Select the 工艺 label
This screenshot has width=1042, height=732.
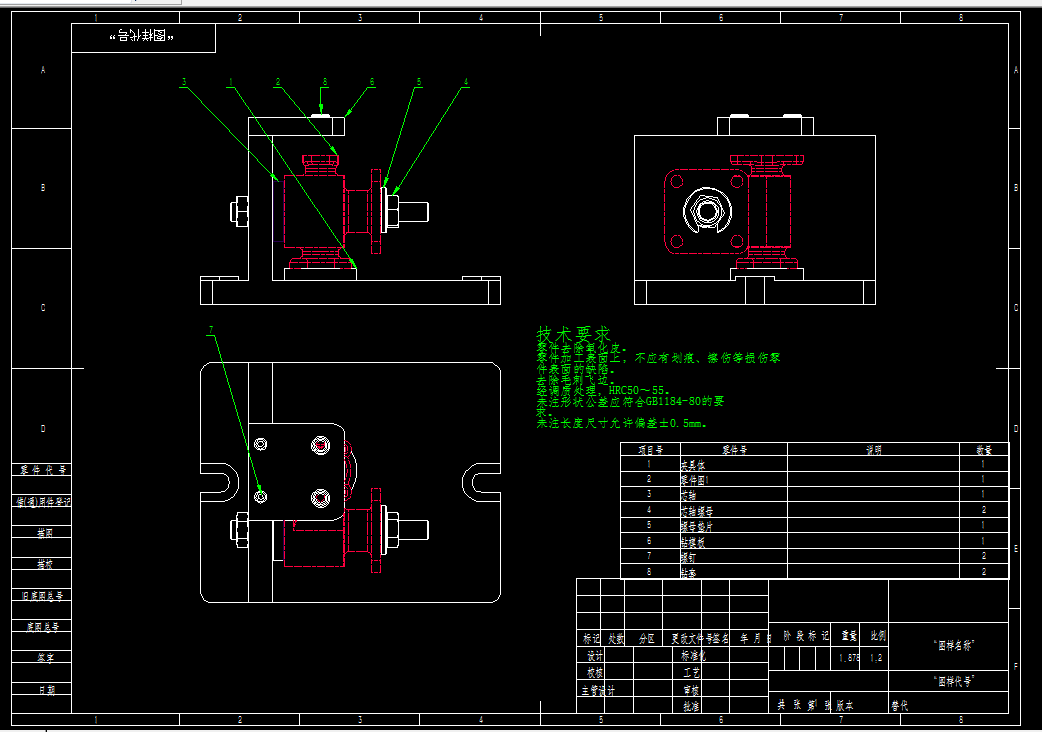(x=691, y=673)
